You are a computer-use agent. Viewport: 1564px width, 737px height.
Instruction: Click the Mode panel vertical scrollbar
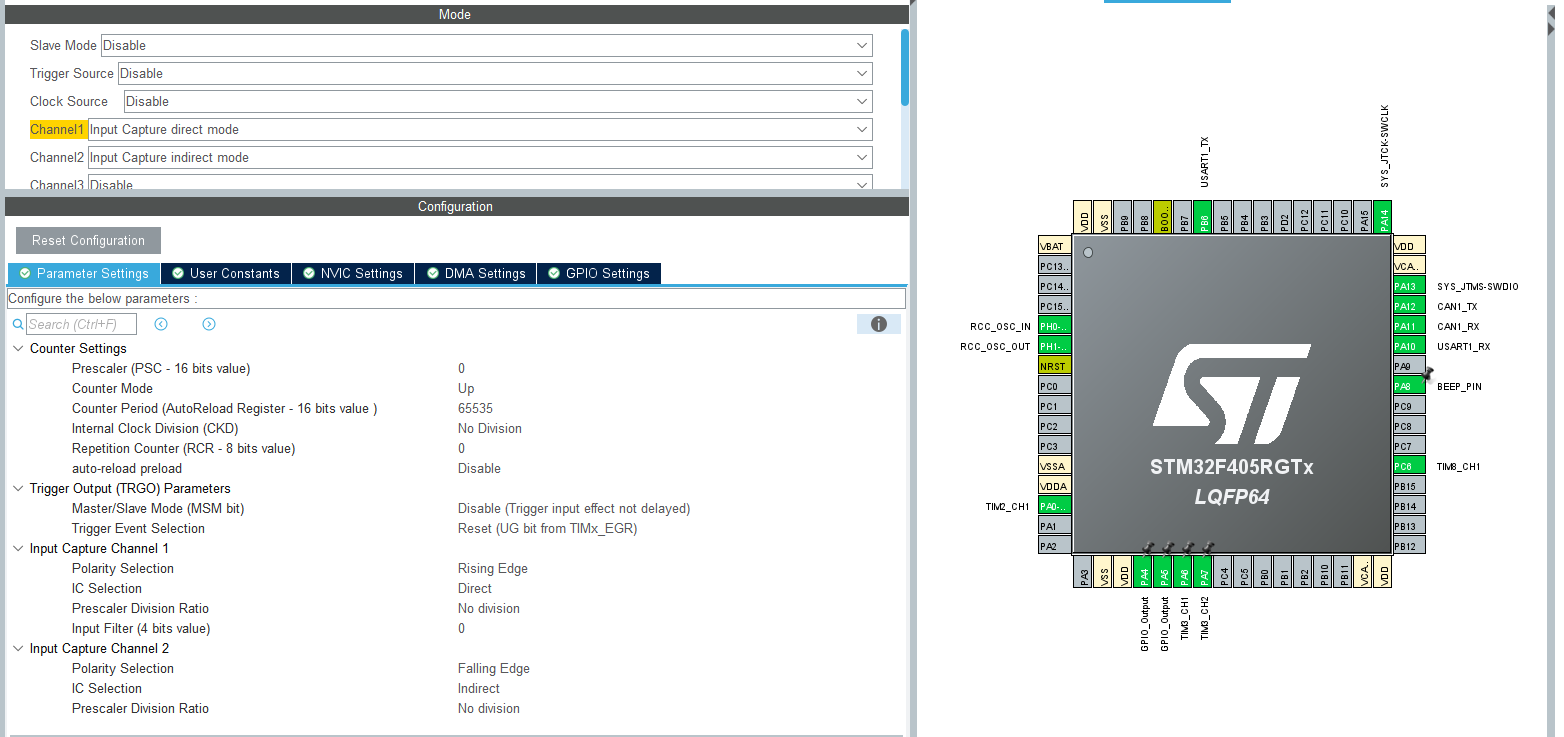pos(905,67)
